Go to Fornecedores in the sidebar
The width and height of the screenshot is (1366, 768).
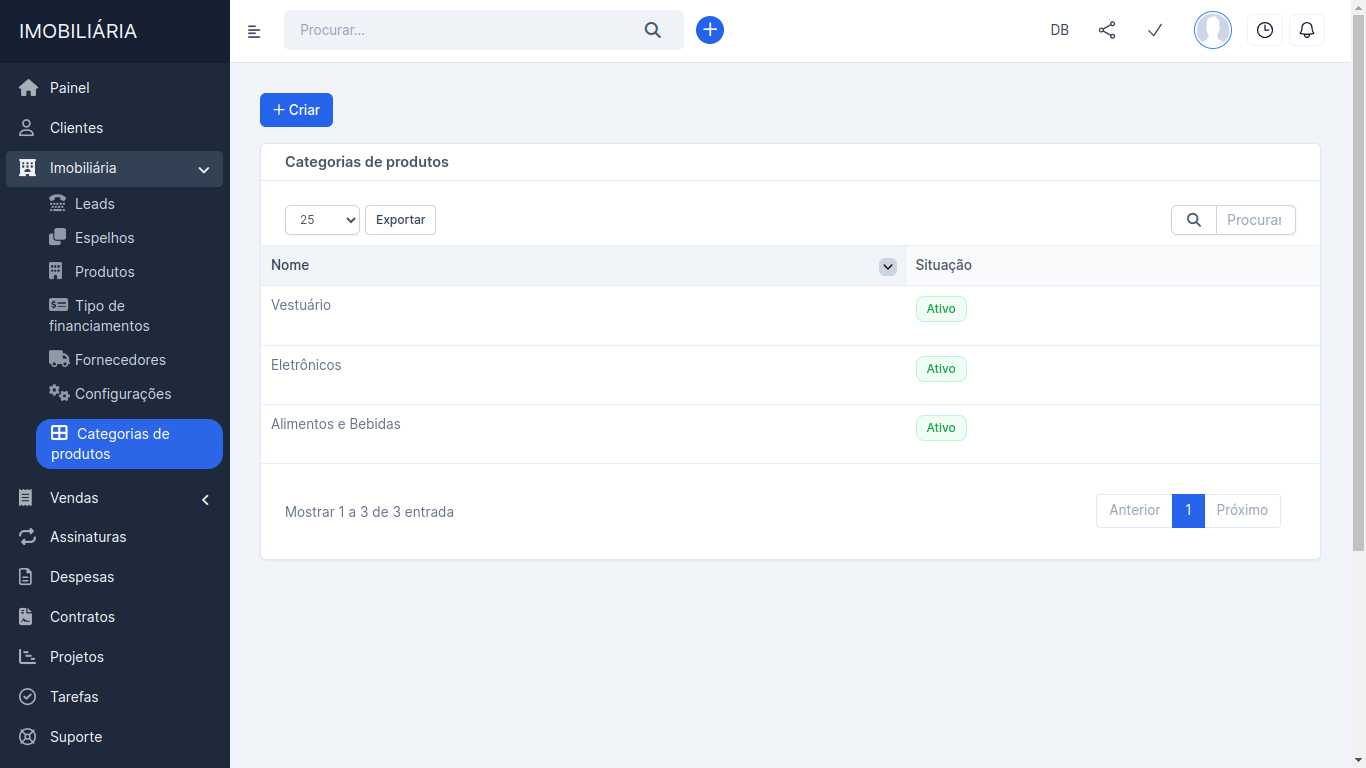tap(120, 360)
